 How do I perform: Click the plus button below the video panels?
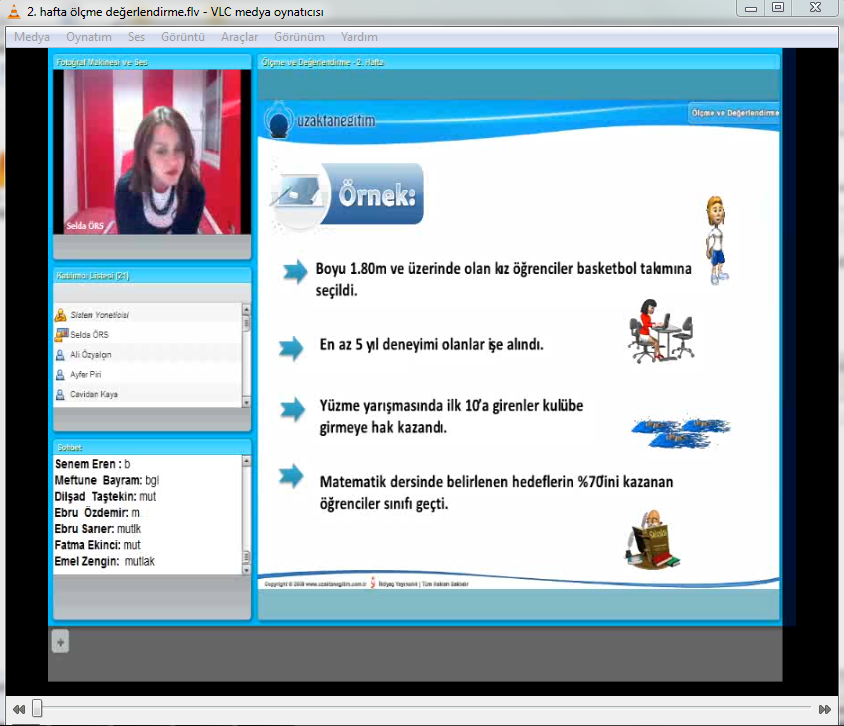60,642
